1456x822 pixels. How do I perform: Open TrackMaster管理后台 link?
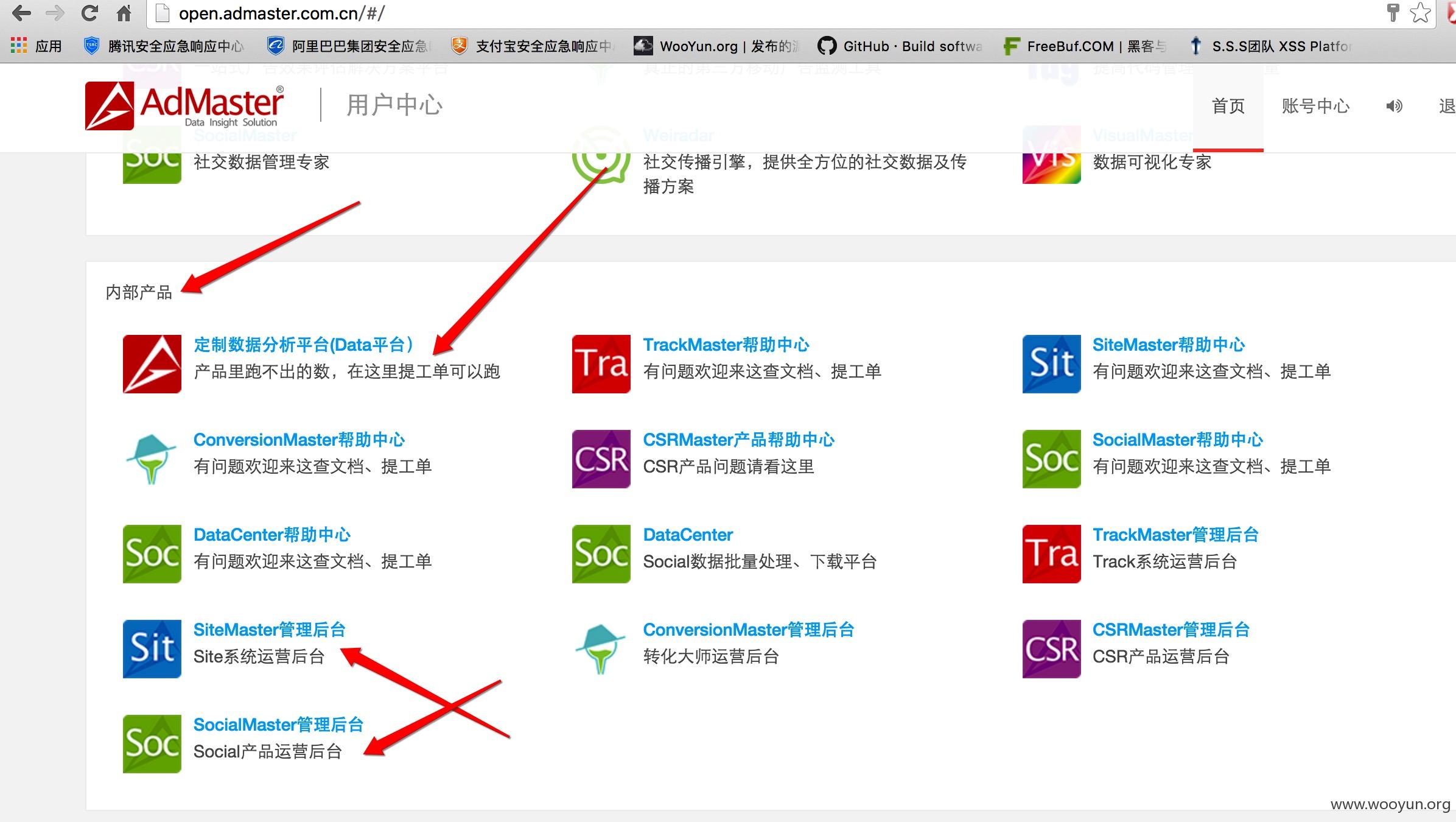point(1175,535)
